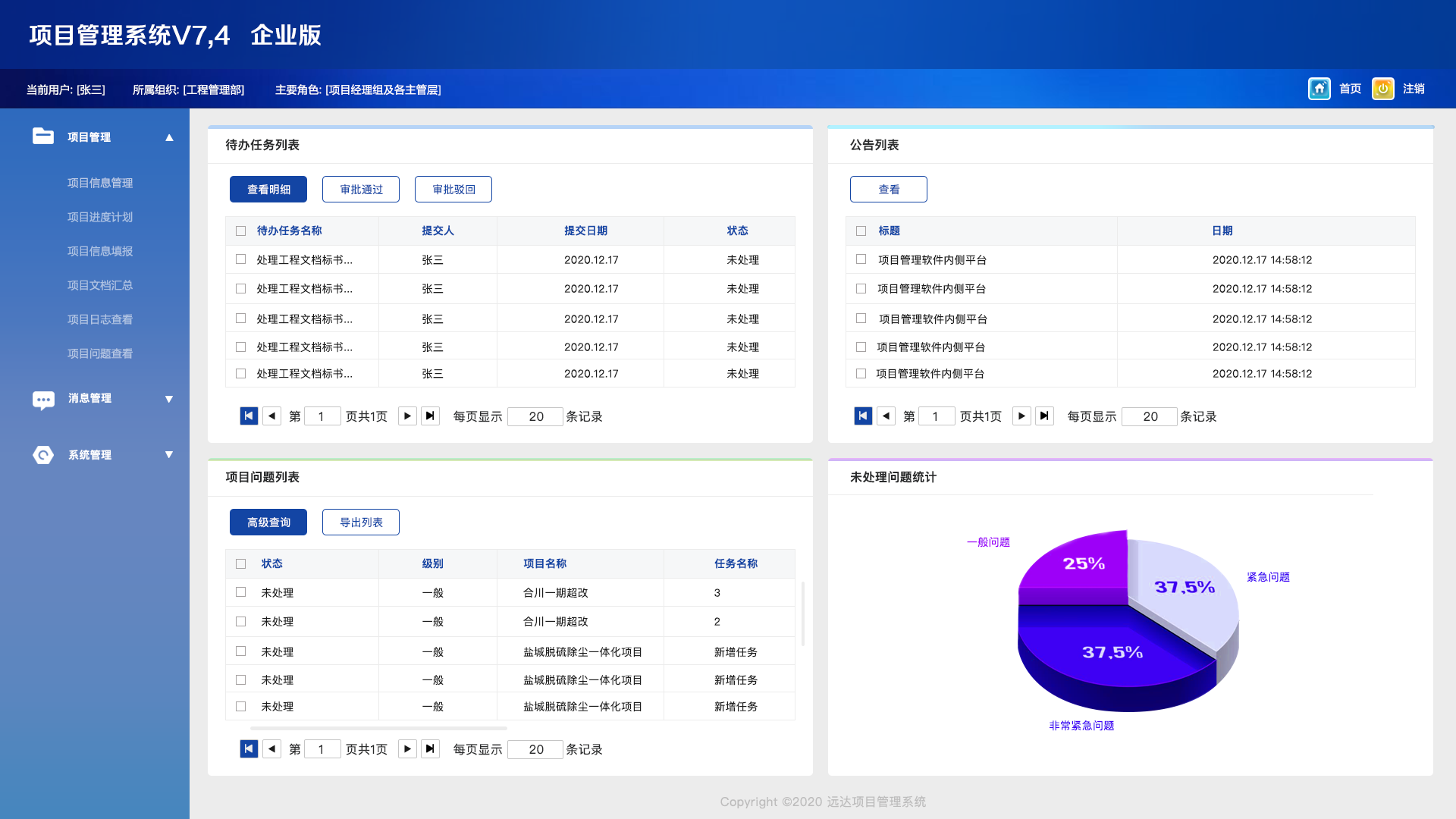Click the vertical scrollbar of 项目问题列表 table
The image size is (1456, 819).
pyautogui.click(x=803, y=613)
